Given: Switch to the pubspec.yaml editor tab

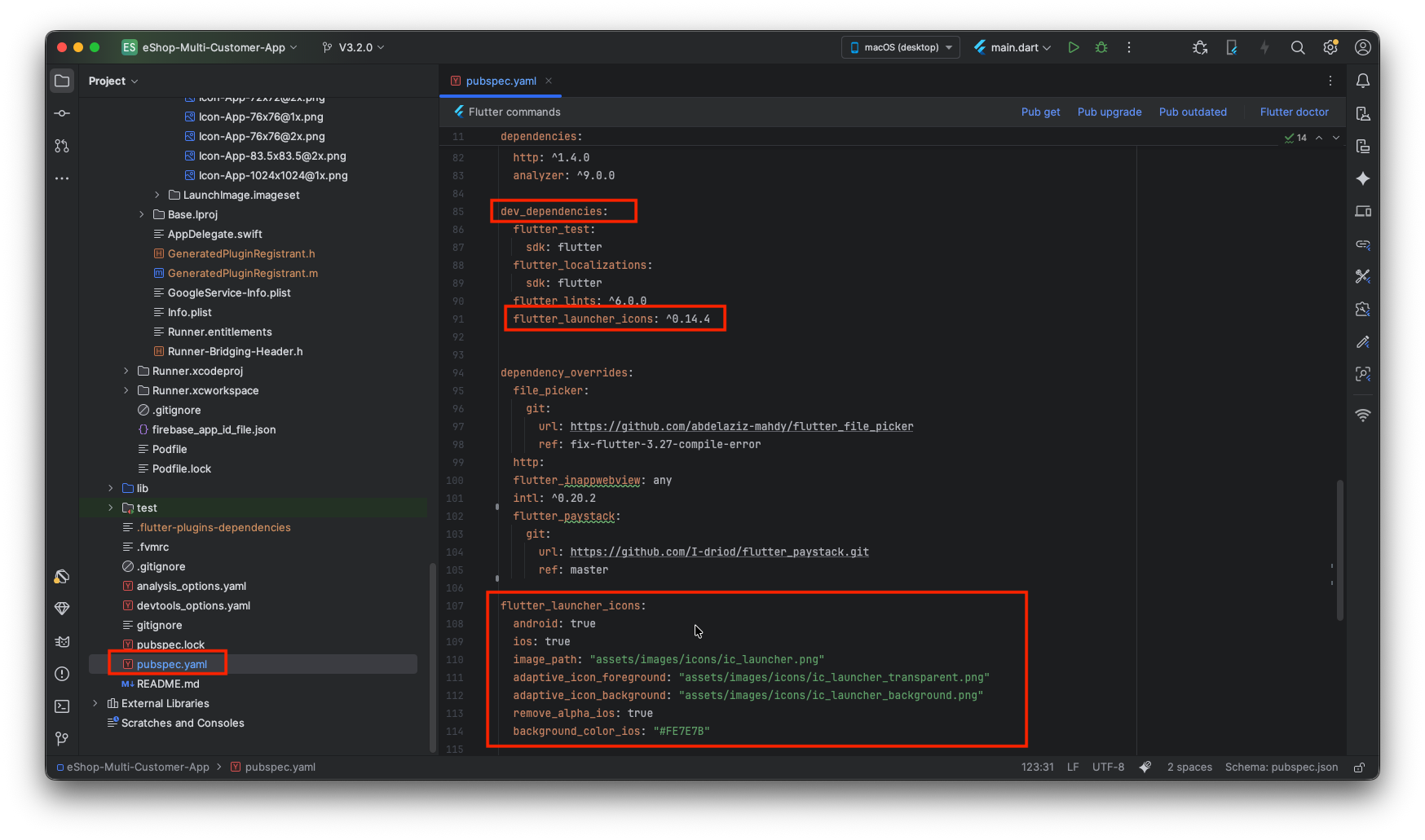Looking at the screenshot, I should (500, 81).
